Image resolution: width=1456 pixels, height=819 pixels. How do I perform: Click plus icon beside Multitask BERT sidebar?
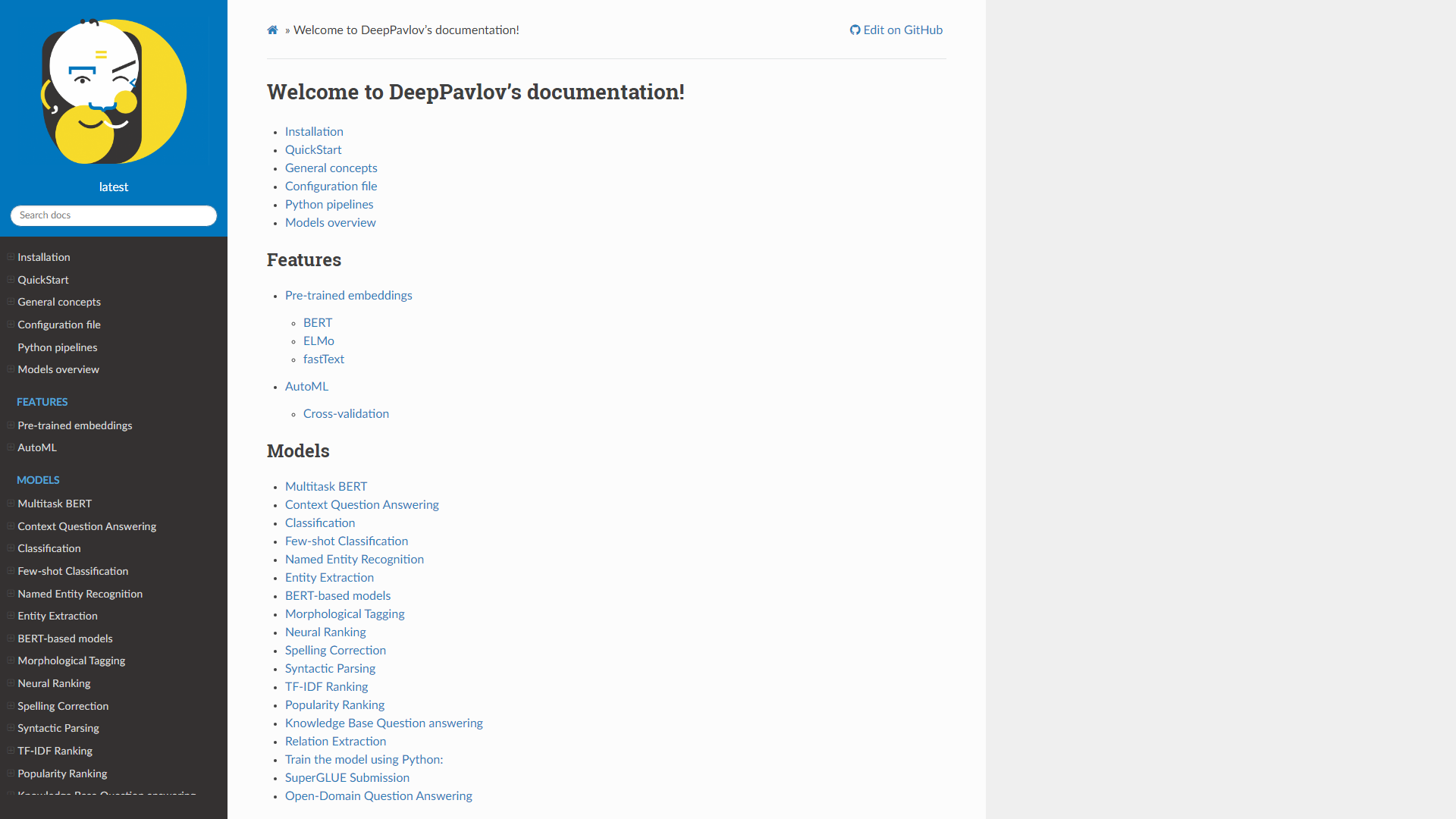[11, 504]
